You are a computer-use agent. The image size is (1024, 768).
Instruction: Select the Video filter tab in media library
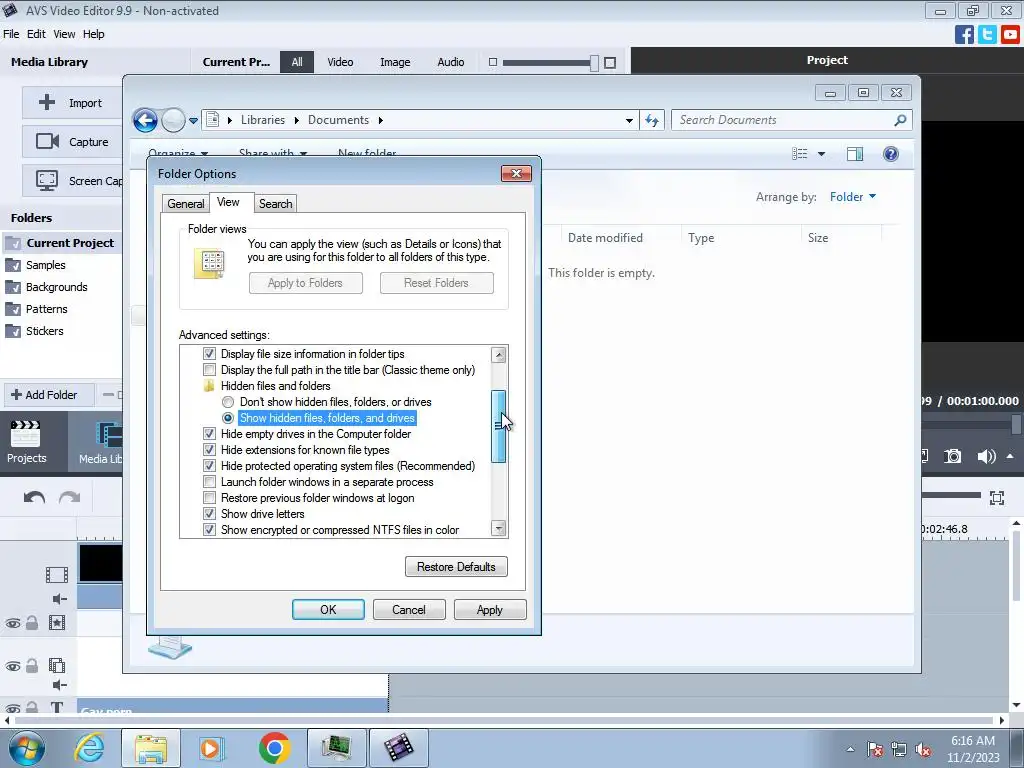tap(340, 62)
